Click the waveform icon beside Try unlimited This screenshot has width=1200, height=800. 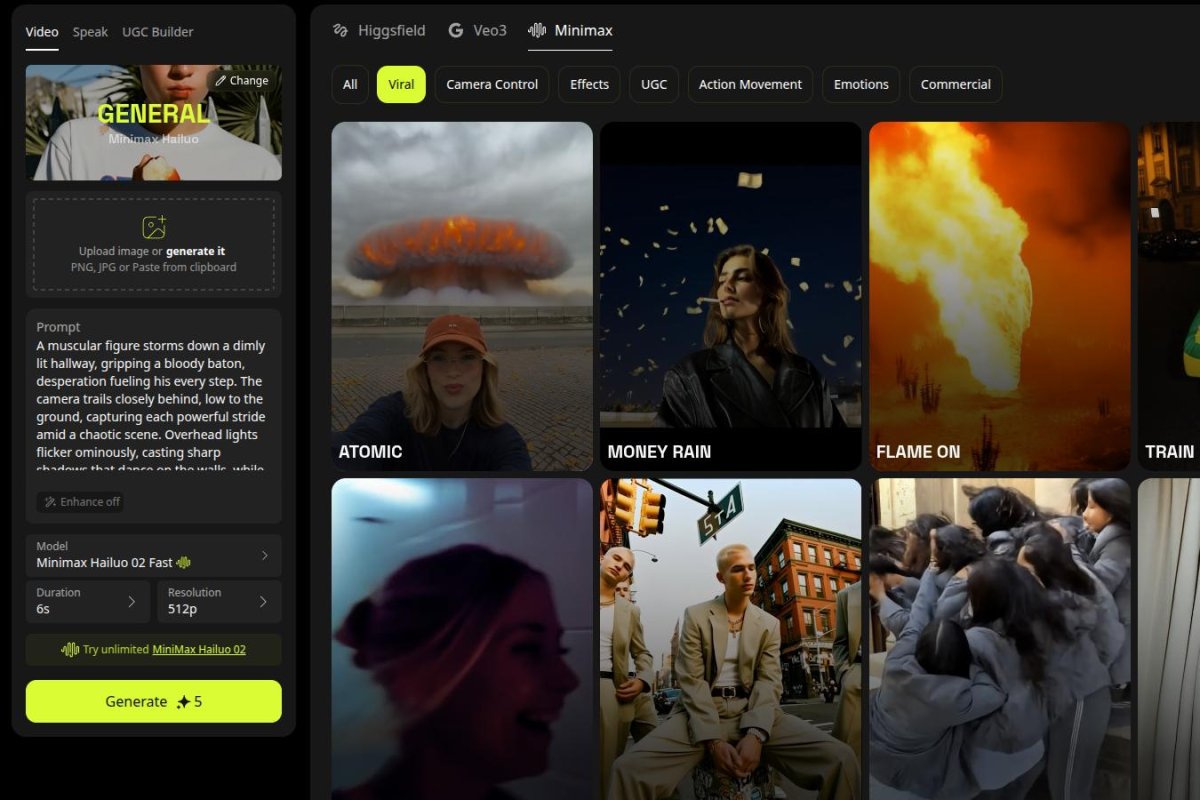[70, 649]
